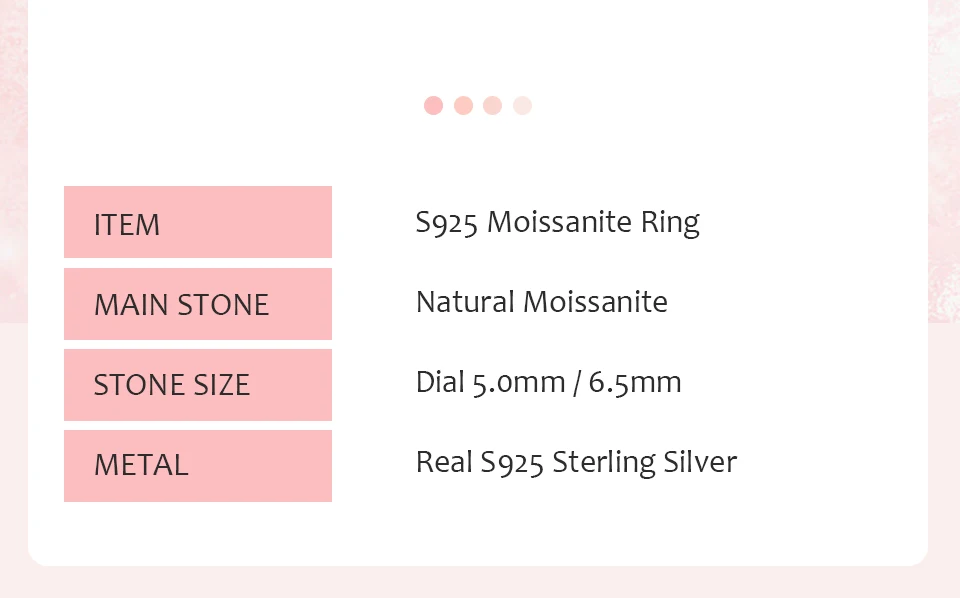Select the second pink pagination dot
Viewport: 960px width, 598px height.
coord(463,105)
